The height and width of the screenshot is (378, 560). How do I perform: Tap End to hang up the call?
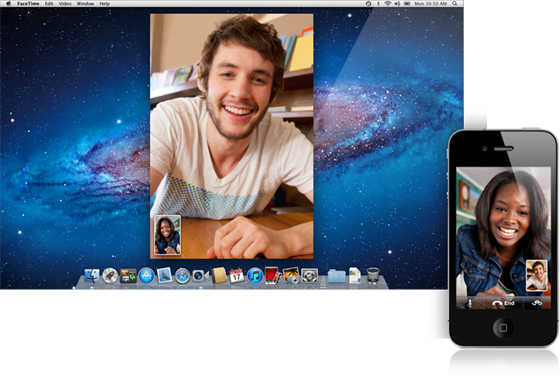coord(503,303)
